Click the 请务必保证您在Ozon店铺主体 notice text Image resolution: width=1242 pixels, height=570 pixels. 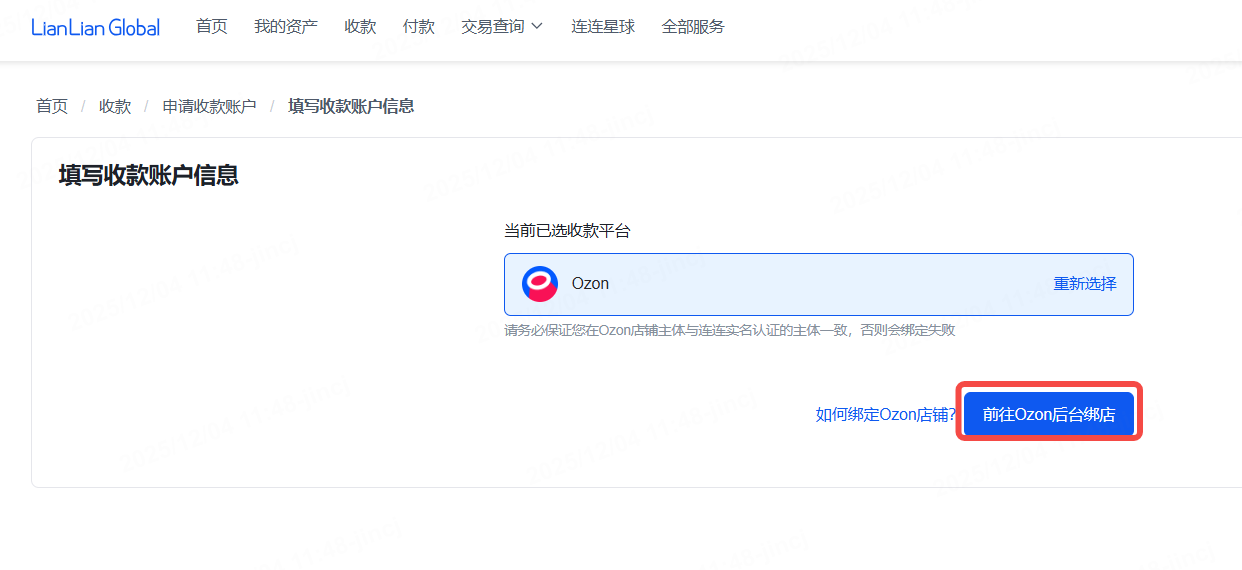pyautogui.click(x=730, y=330)
